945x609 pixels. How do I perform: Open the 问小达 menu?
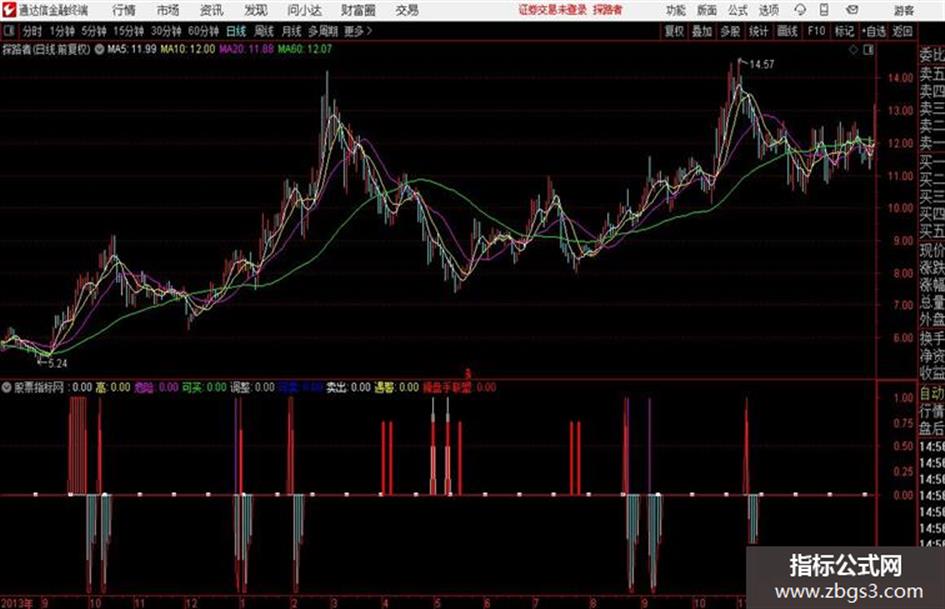[304, 10]
